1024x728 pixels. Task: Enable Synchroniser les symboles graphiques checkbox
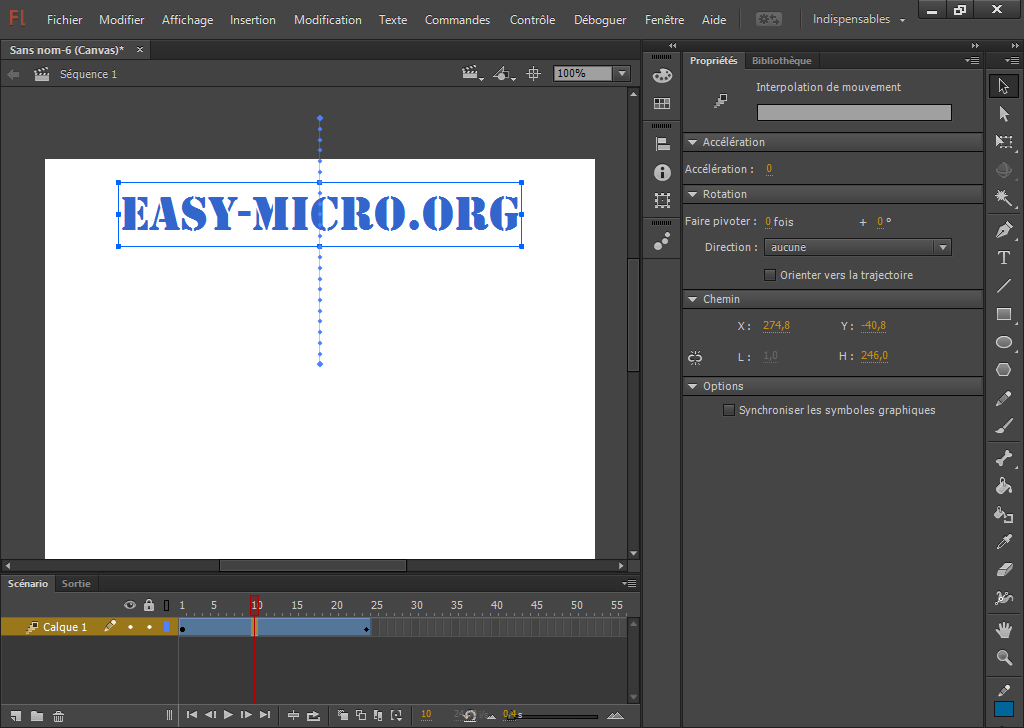click(729, 410)
